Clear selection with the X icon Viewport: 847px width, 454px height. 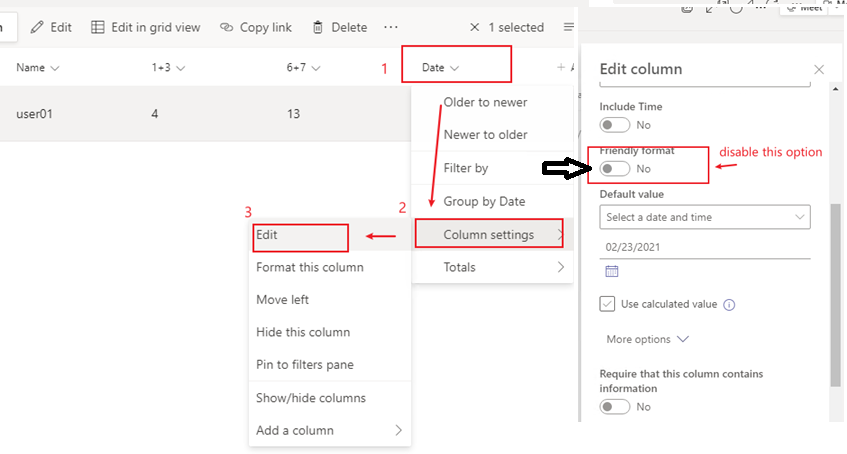click(474, 27)
